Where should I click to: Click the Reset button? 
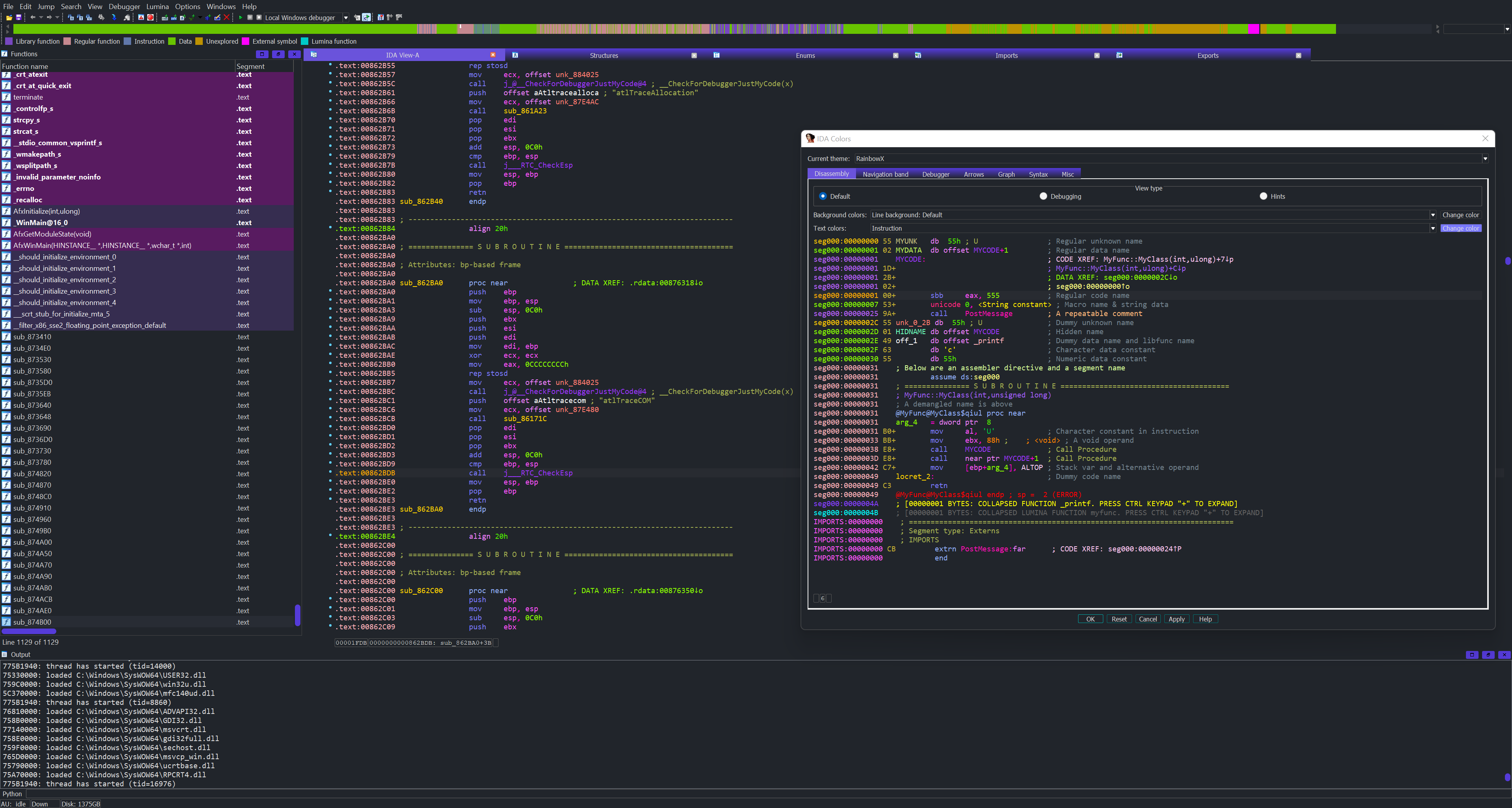(x=1119, y=619)
